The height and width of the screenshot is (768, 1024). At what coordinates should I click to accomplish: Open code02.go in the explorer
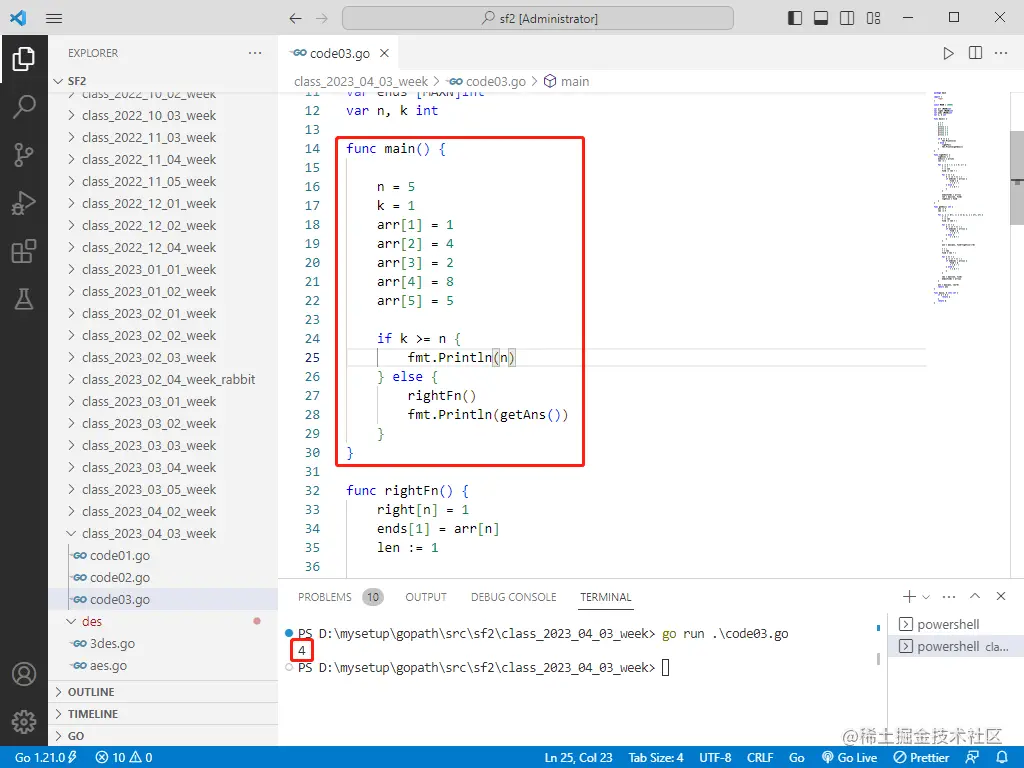pos(163,578)
